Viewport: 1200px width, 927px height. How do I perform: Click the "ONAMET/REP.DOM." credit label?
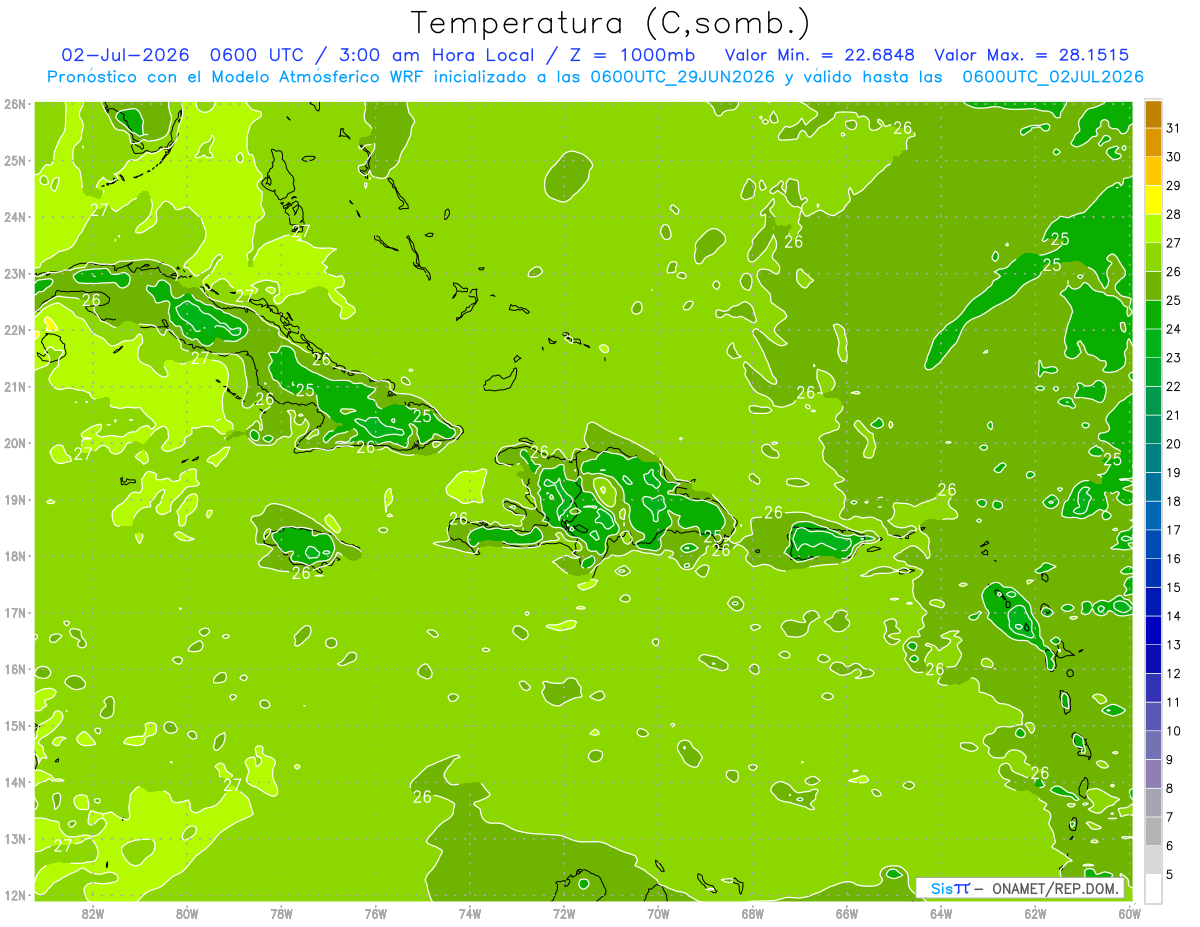[x=1056, y=888]
